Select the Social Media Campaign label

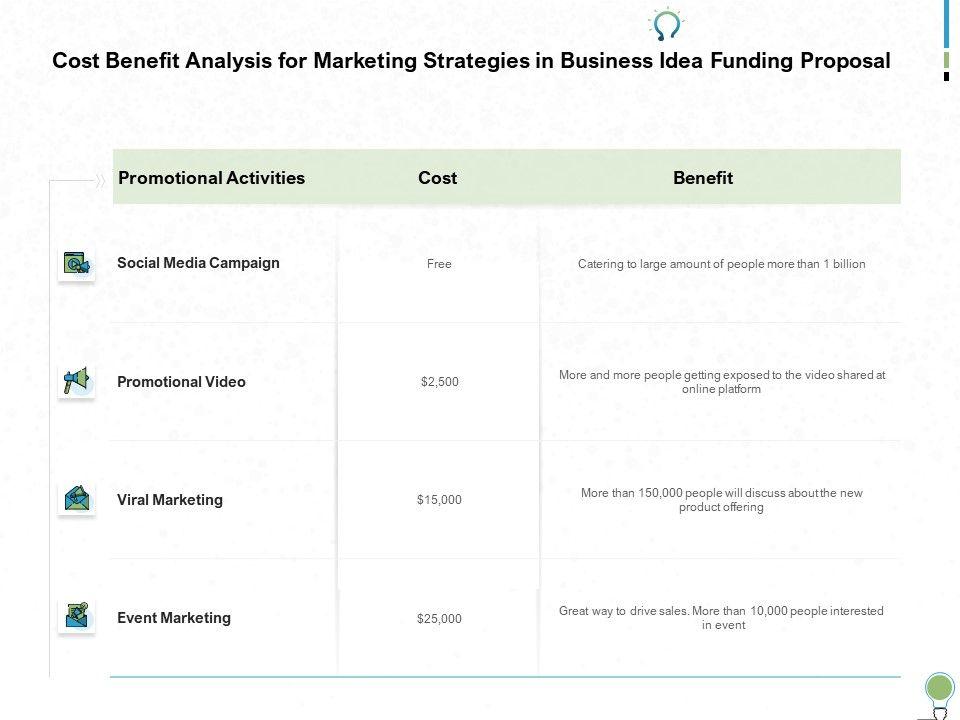[x=198, y=263]
